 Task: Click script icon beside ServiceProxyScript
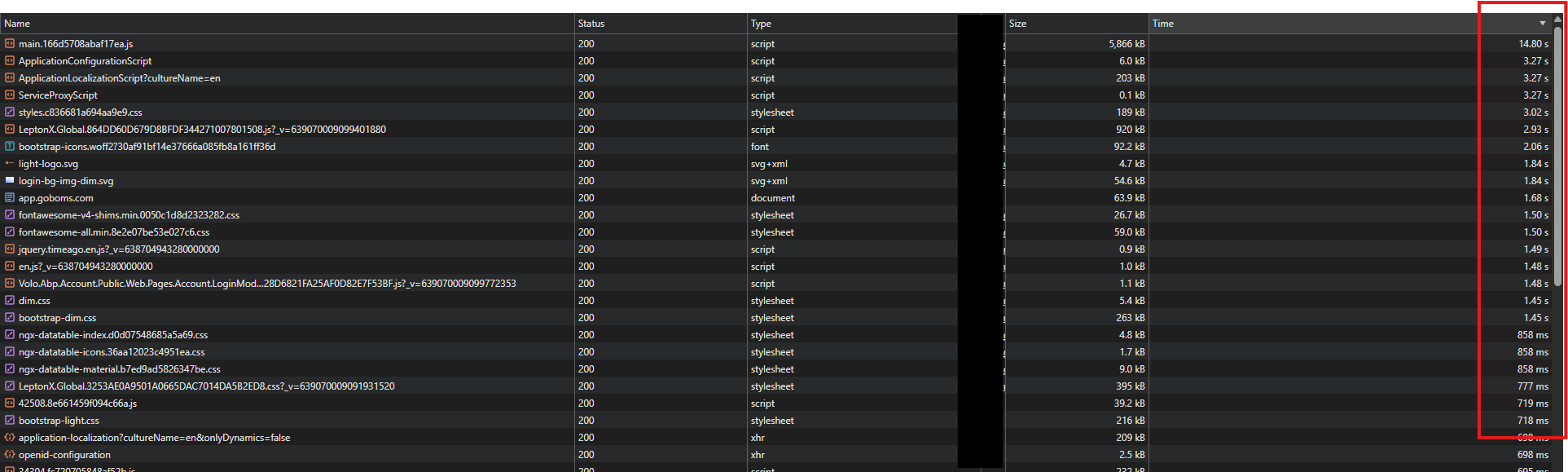point(10,95)
